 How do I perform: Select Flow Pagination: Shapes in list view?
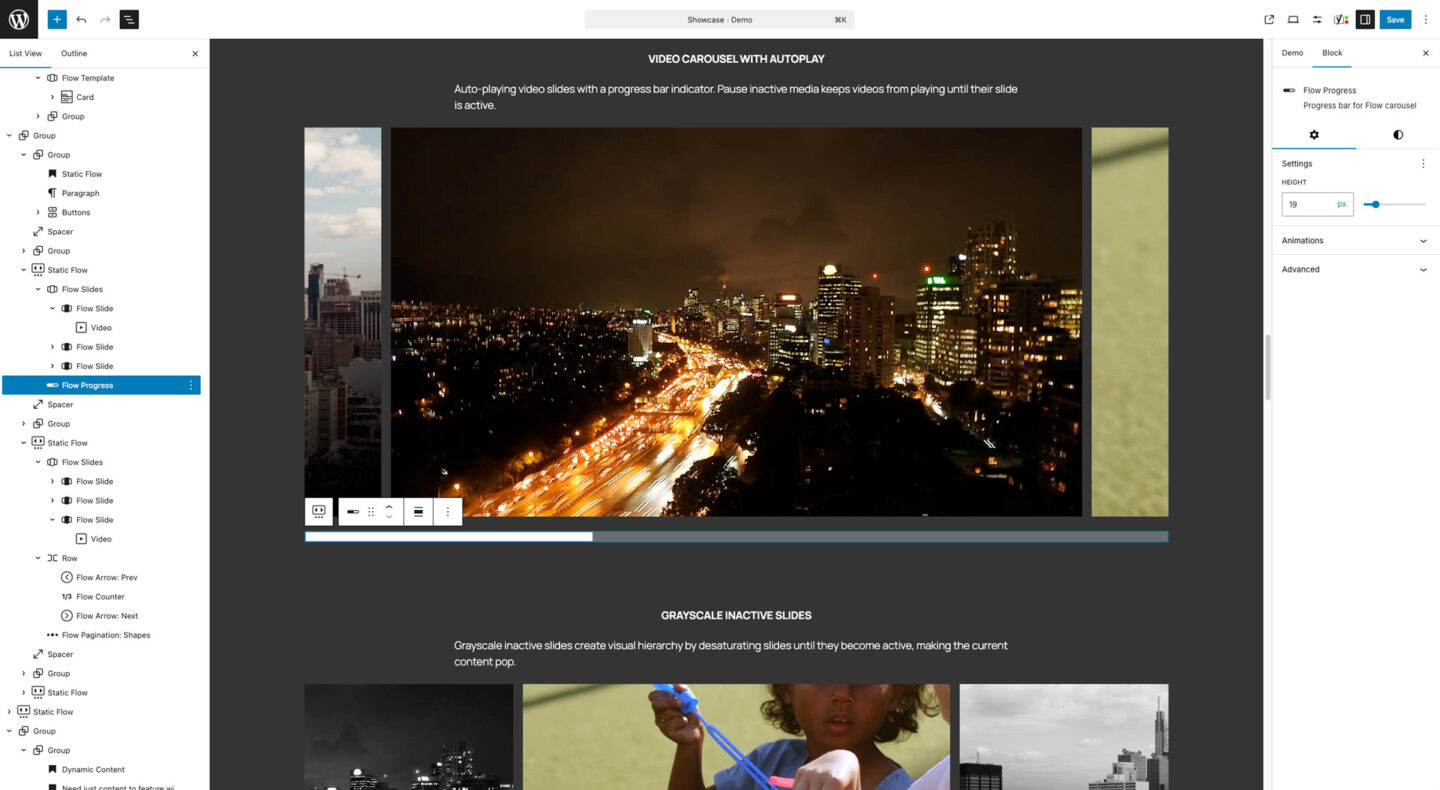click(x=106, y=635)
